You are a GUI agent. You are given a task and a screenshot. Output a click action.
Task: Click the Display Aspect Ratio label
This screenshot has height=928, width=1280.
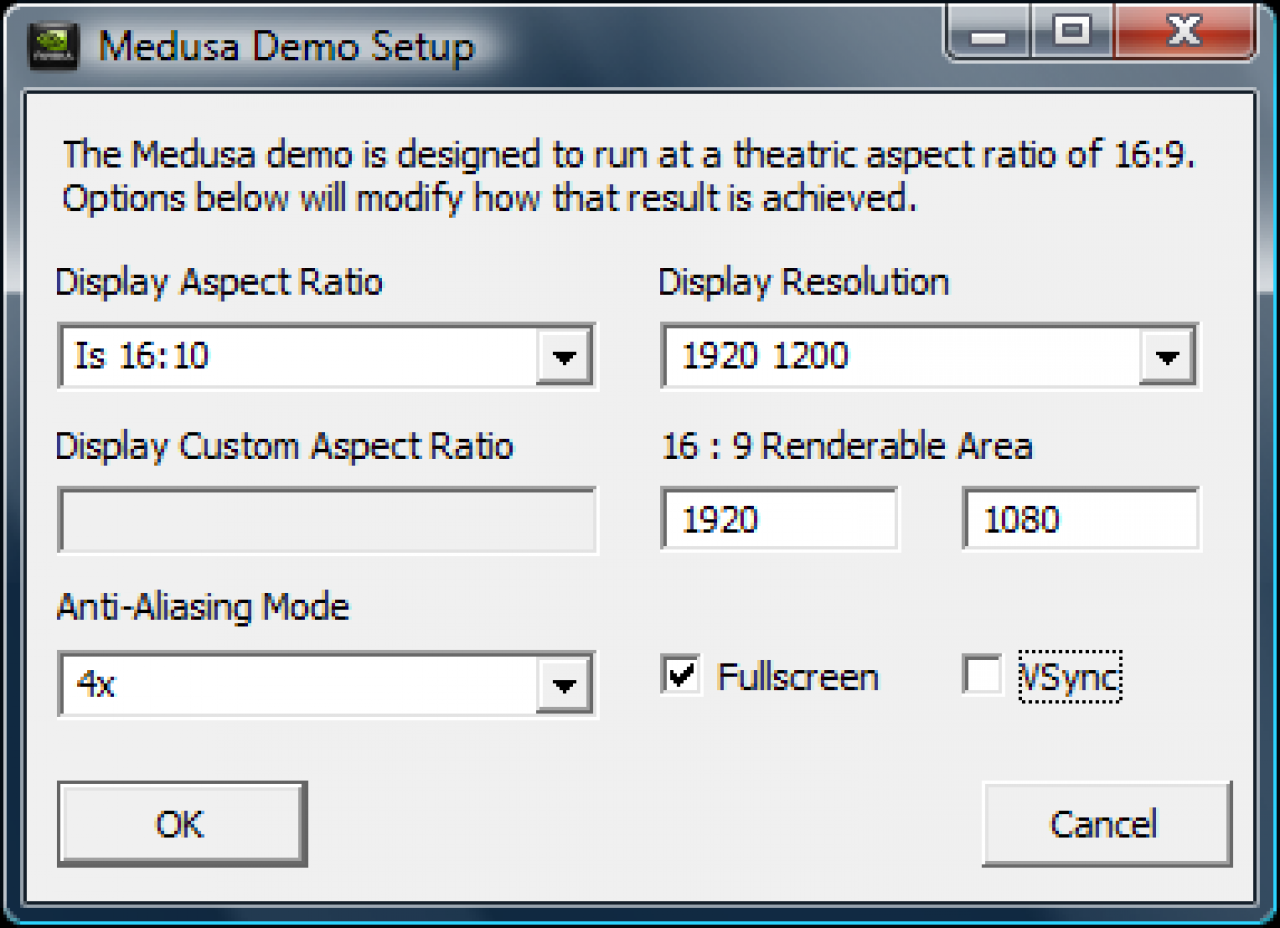pos(219,282)
